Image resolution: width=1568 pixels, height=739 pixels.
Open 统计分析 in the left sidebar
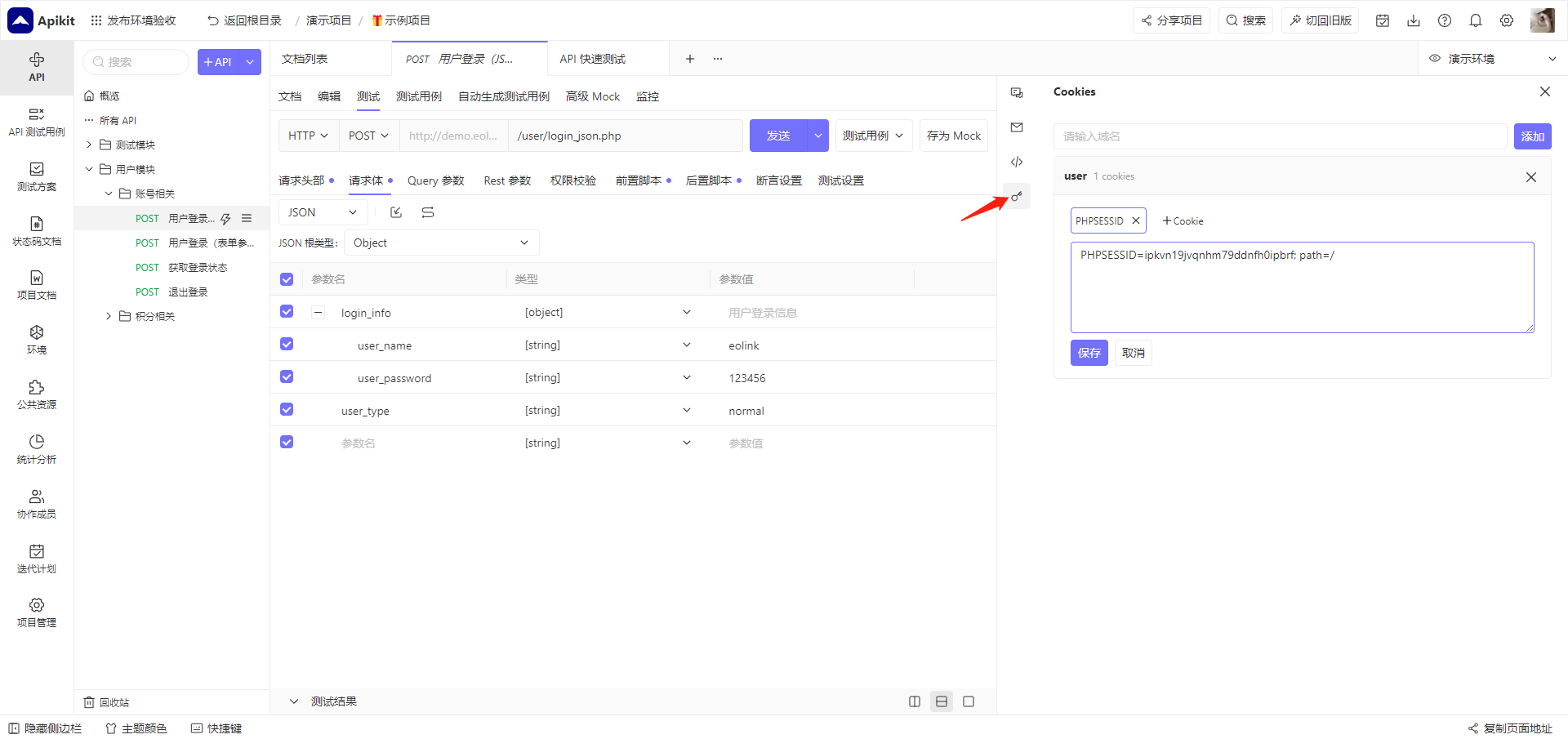click(37, 449)
